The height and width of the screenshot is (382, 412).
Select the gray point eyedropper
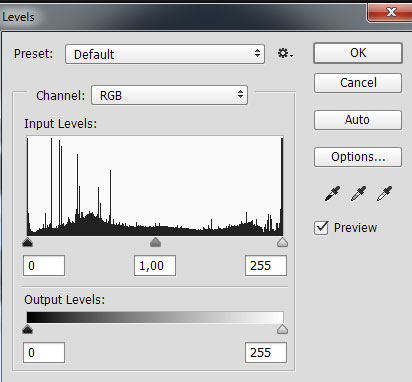(358, 194)
